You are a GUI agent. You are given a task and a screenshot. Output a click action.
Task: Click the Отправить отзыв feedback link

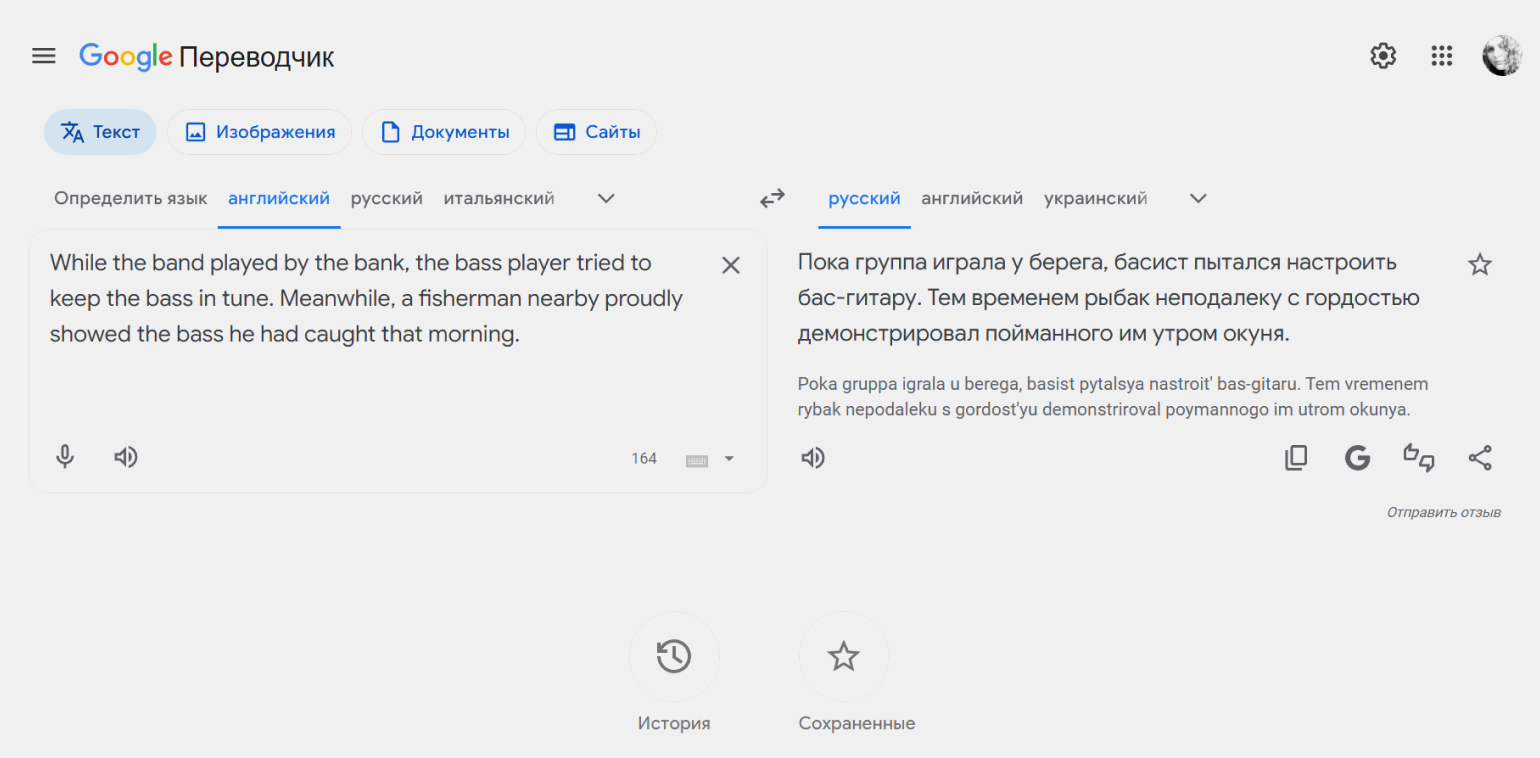tap(1443, 512)
